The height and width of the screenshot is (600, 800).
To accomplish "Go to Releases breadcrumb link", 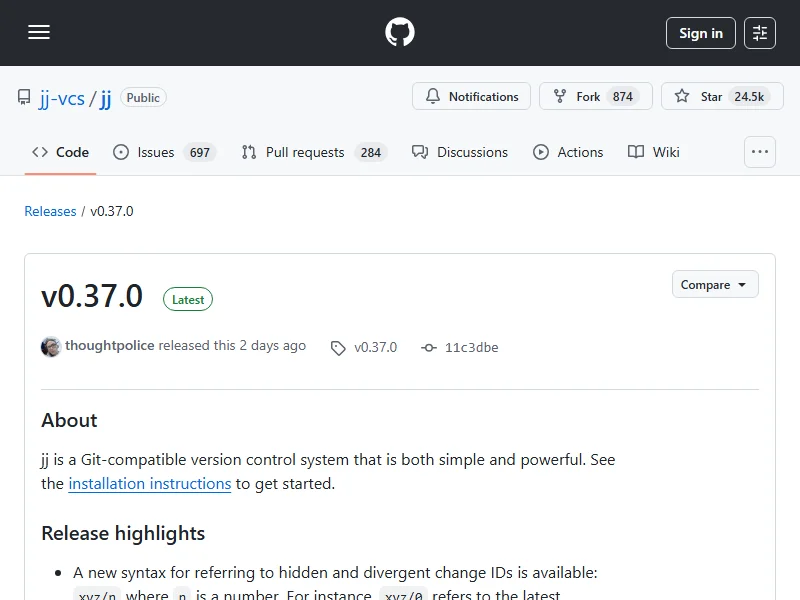I will coord(50,212).
